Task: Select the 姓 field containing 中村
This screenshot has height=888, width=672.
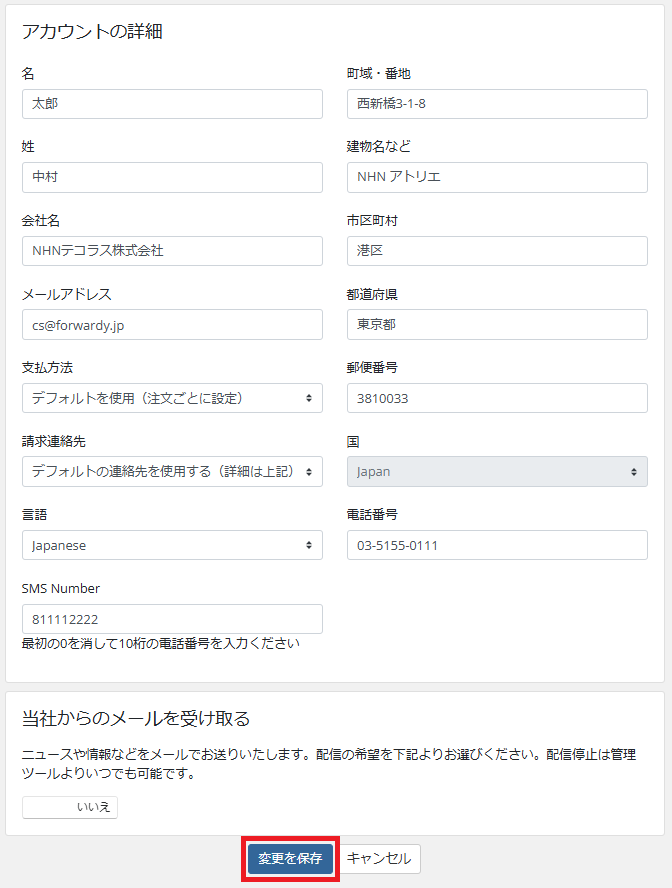Action: 172,177
